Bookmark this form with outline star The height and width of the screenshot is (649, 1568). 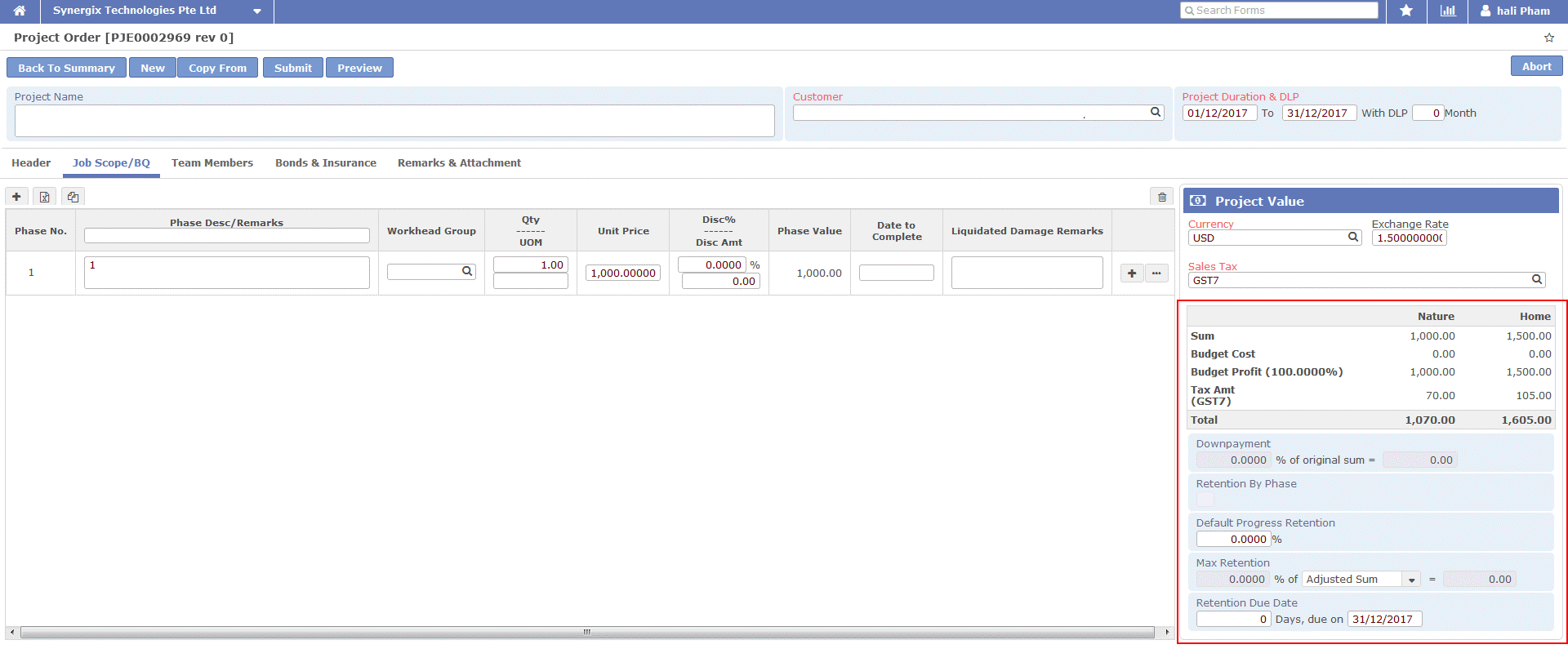pos(1549,38)
